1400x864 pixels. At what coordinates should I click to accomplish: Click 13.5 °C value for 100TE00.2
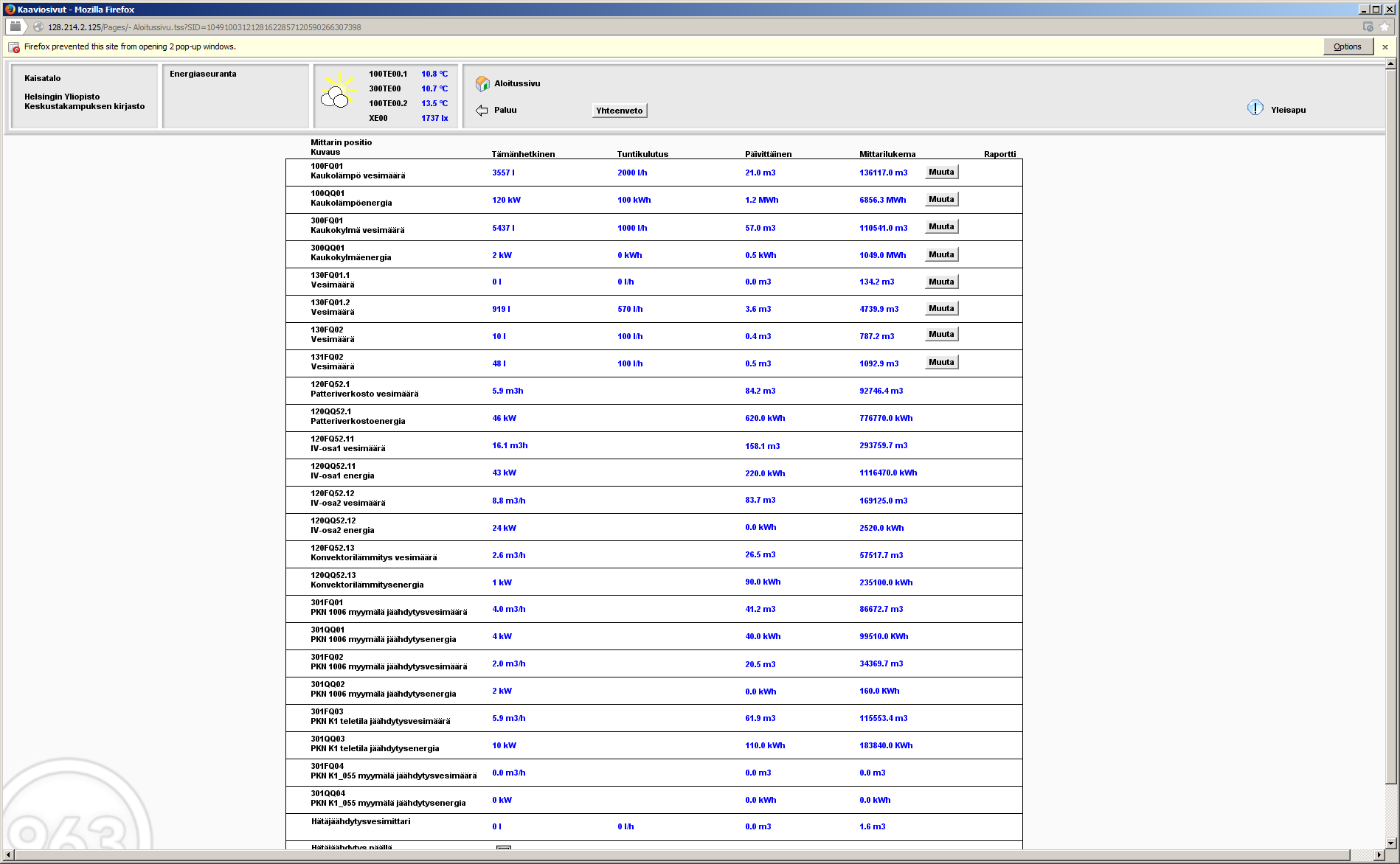[x=434, y=103]
